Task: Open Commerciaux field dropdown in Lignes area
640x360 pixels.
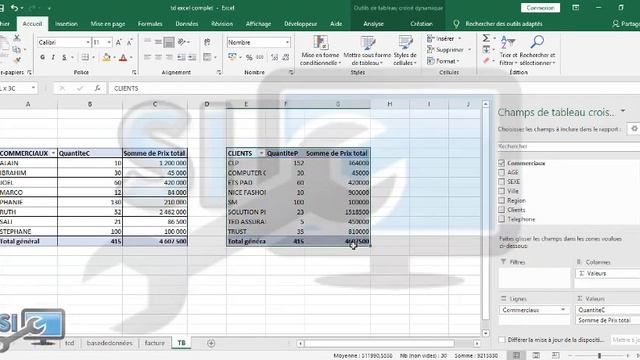Action: (x=563, y=310)
